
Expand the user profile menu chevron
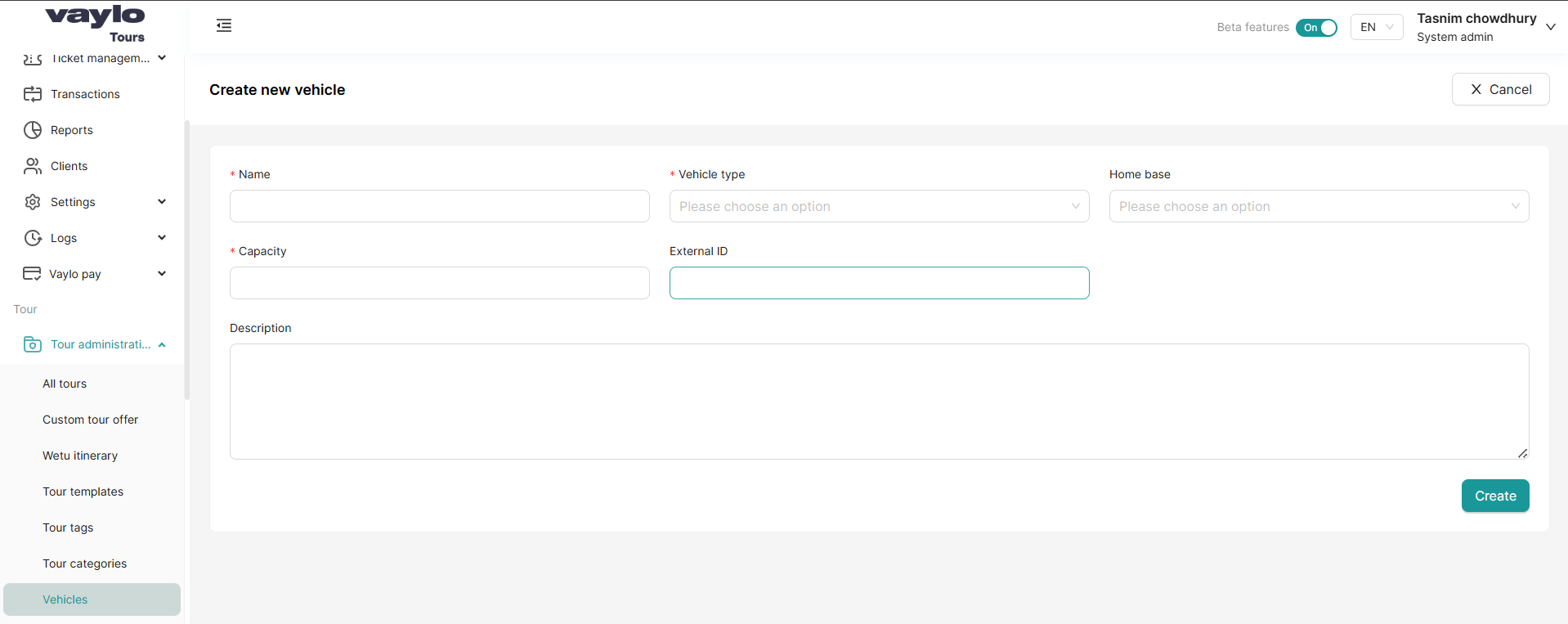(x=1550, y=27)
